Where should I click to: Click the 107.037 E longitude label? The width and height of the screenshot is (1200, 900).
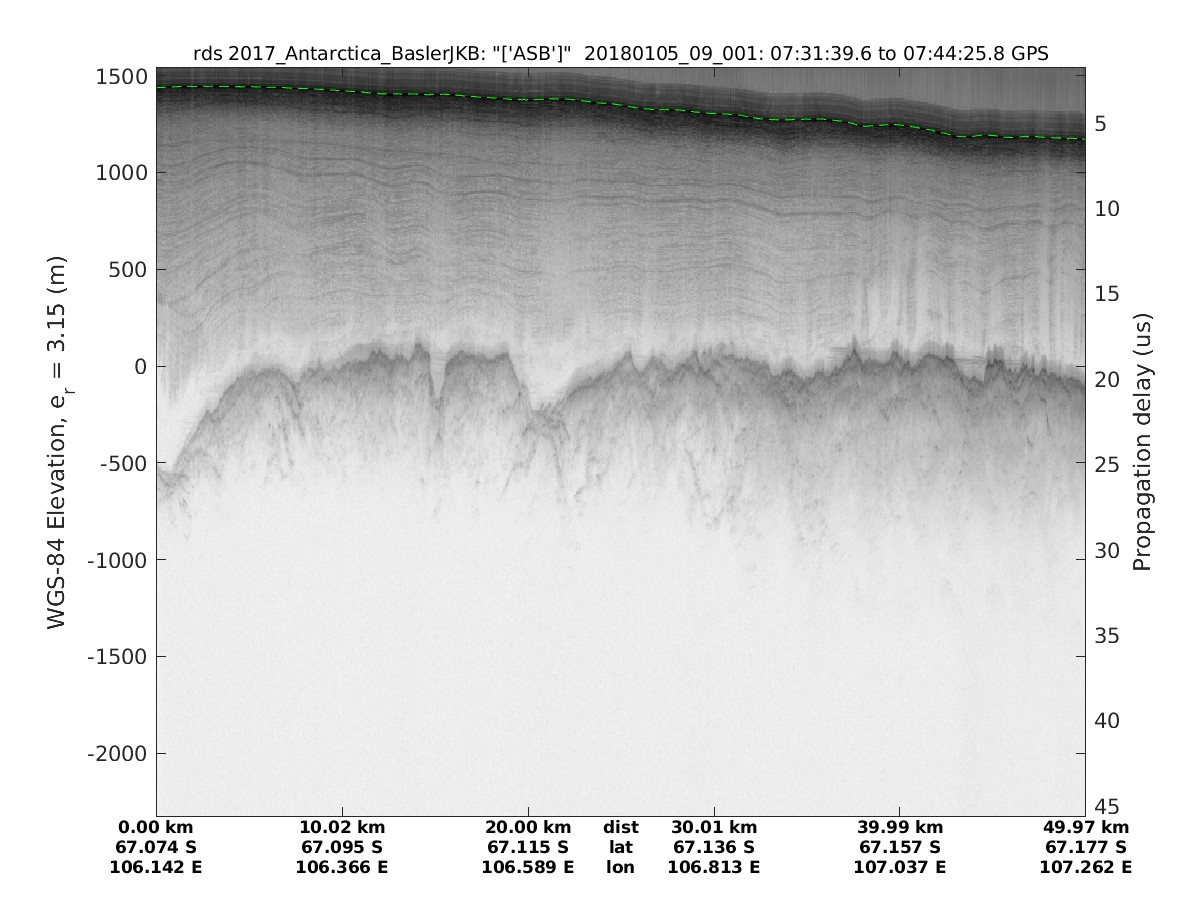click(x=900, y=867)
